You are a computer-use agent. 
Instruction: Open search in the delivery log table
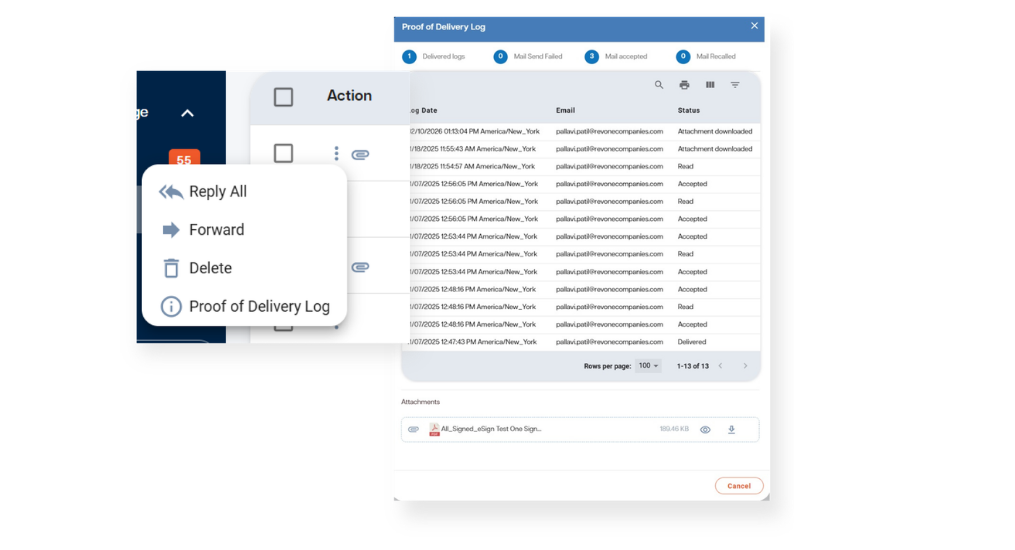(x=658, y=85)
